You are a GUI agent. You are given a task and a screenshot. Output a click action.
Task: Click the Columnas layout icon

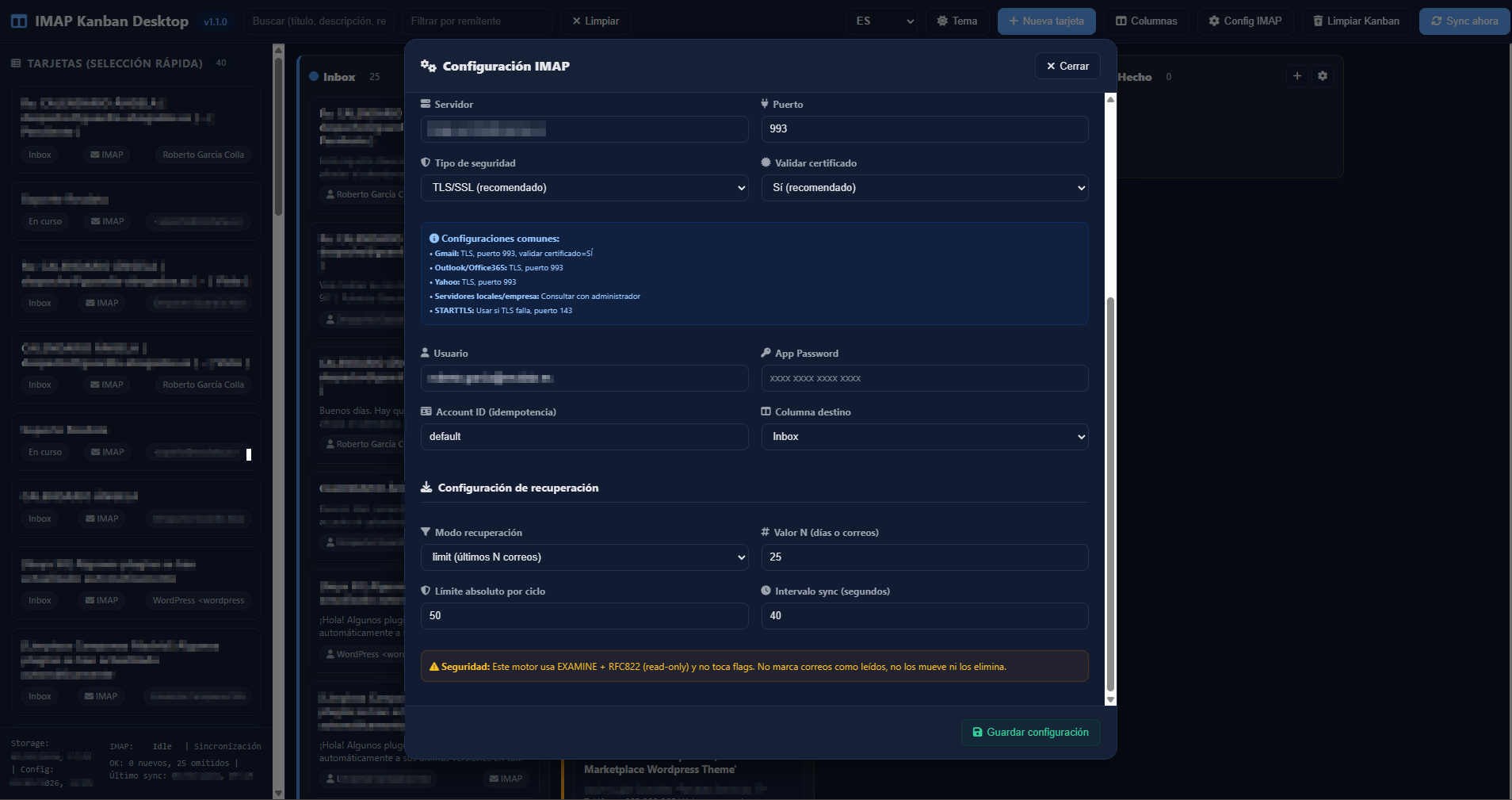(x=1121, y=21)
